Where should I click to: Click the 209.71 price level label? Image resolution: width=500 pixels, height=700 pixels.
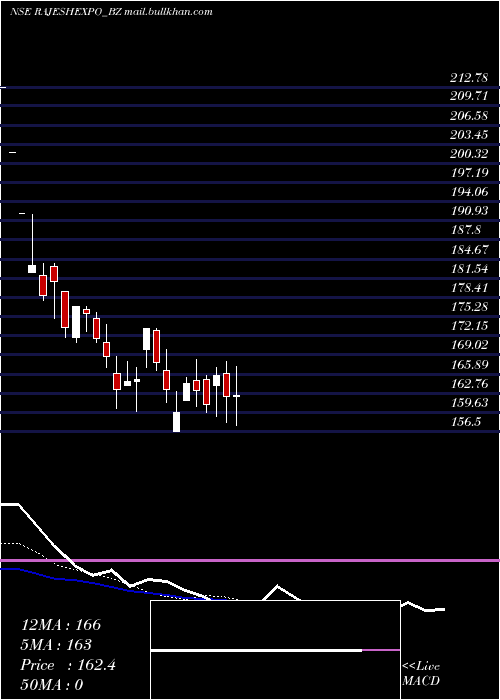[469, 96]
